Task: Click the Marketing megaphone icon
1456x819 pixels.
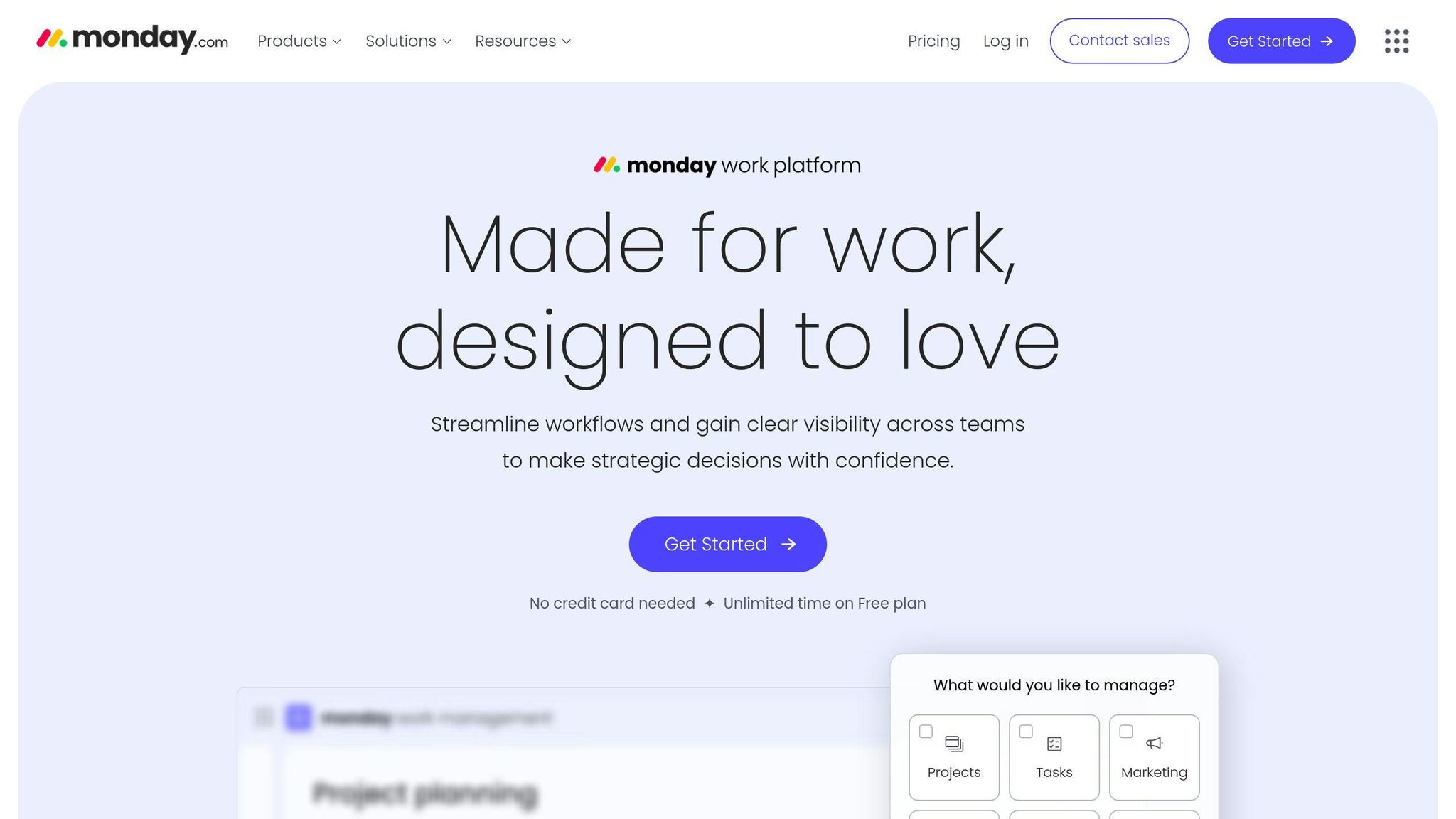Action: point(1154,744)
